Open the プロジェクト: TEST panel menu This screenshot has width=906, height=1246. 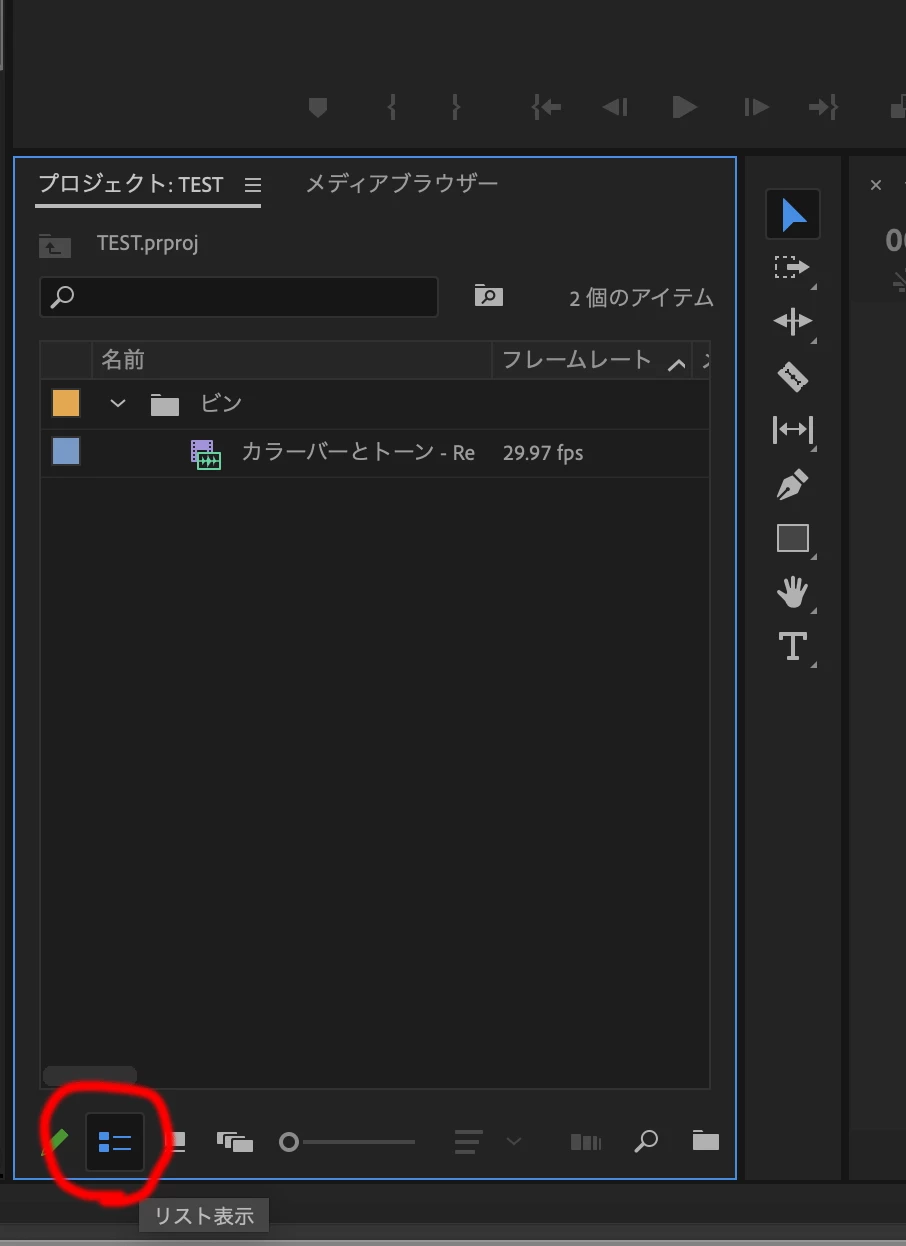click(x=253, y=185)
